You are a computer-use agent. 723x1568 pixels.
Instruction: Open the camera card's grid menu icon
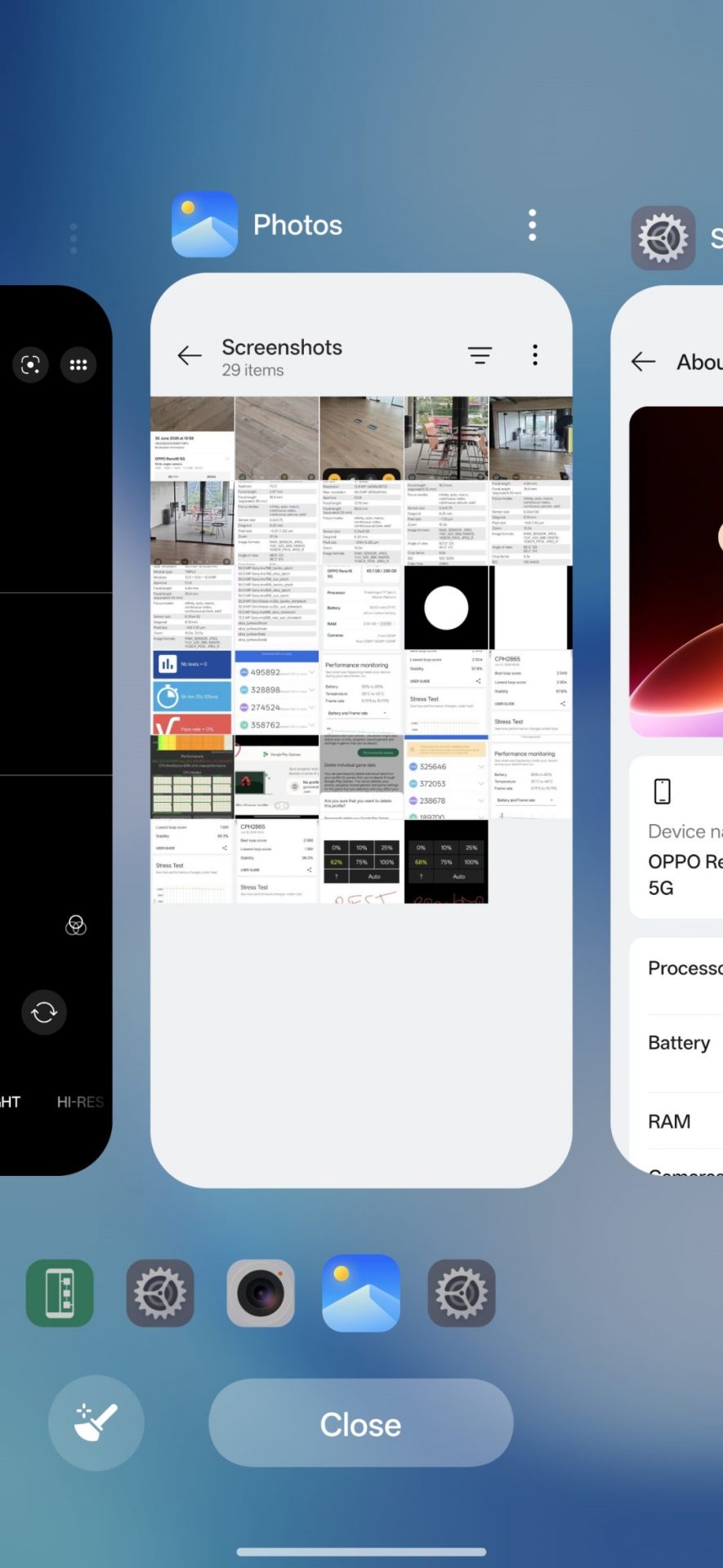pos(78,364)
